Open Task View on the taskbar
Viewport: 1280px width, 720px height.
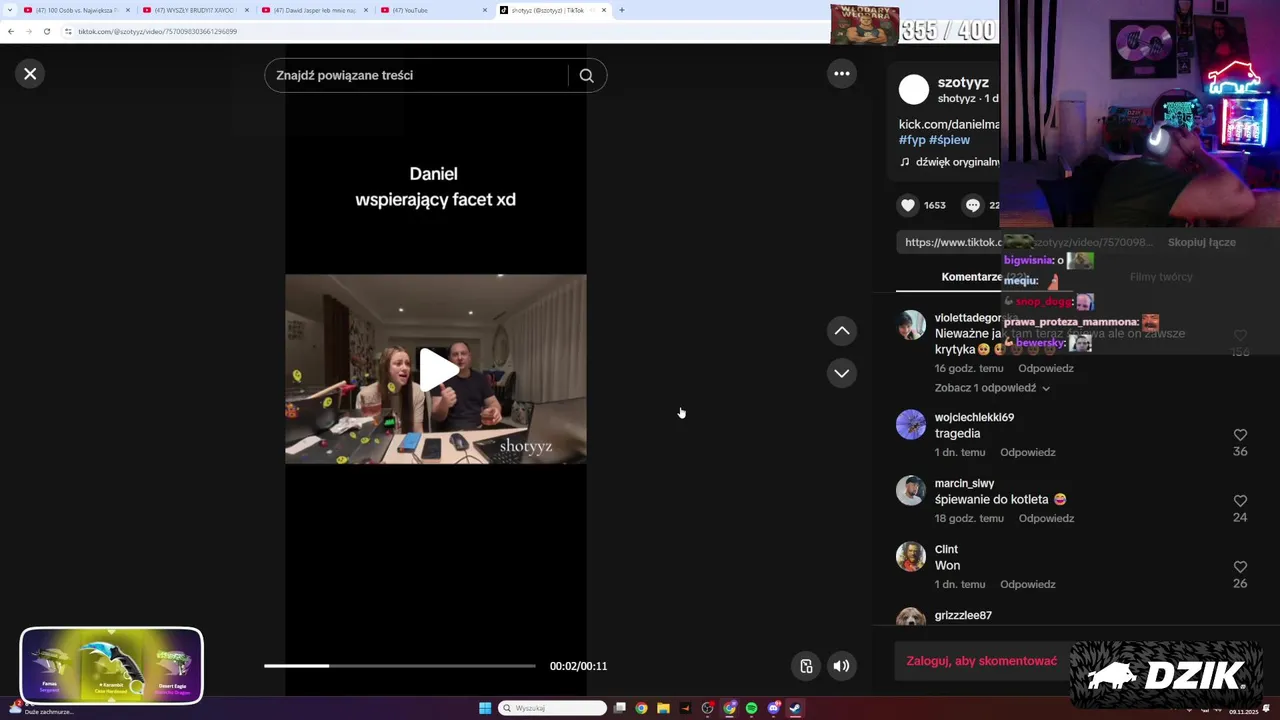pyautogui.click(x=620, y=708)
